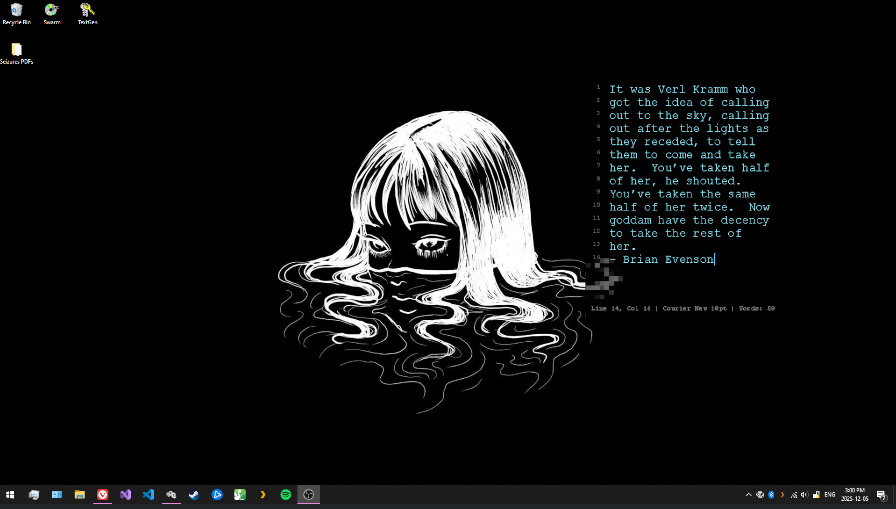Switch to the Vivaldi browser in taskbar

click(x=102, y=495)
